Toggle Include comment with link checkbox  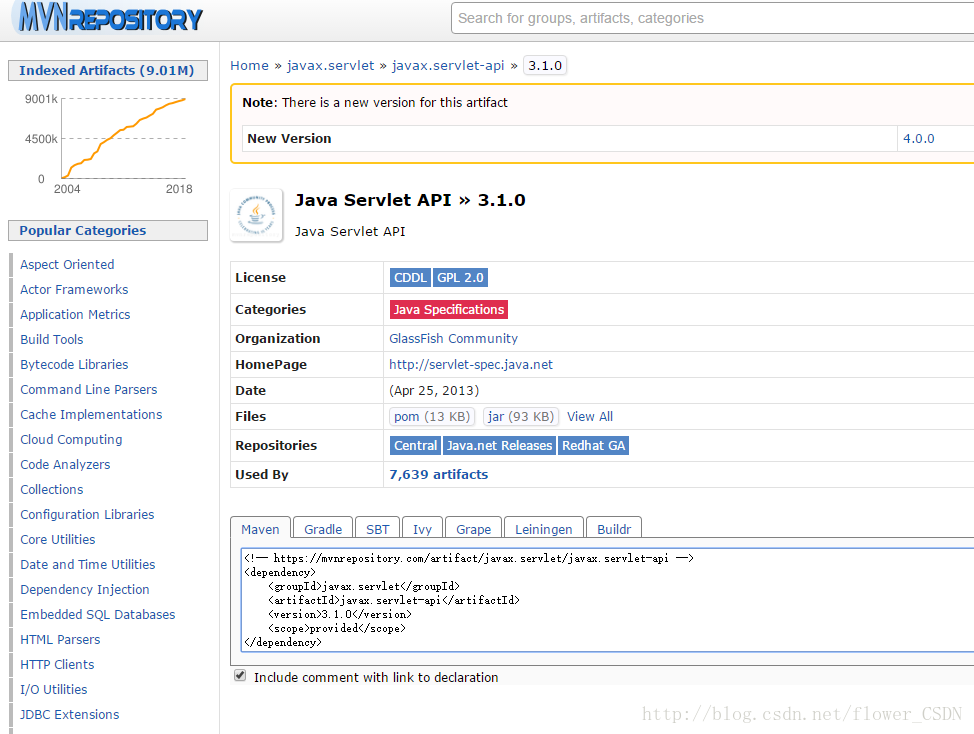pyautogui.click(x=240, y=676)
